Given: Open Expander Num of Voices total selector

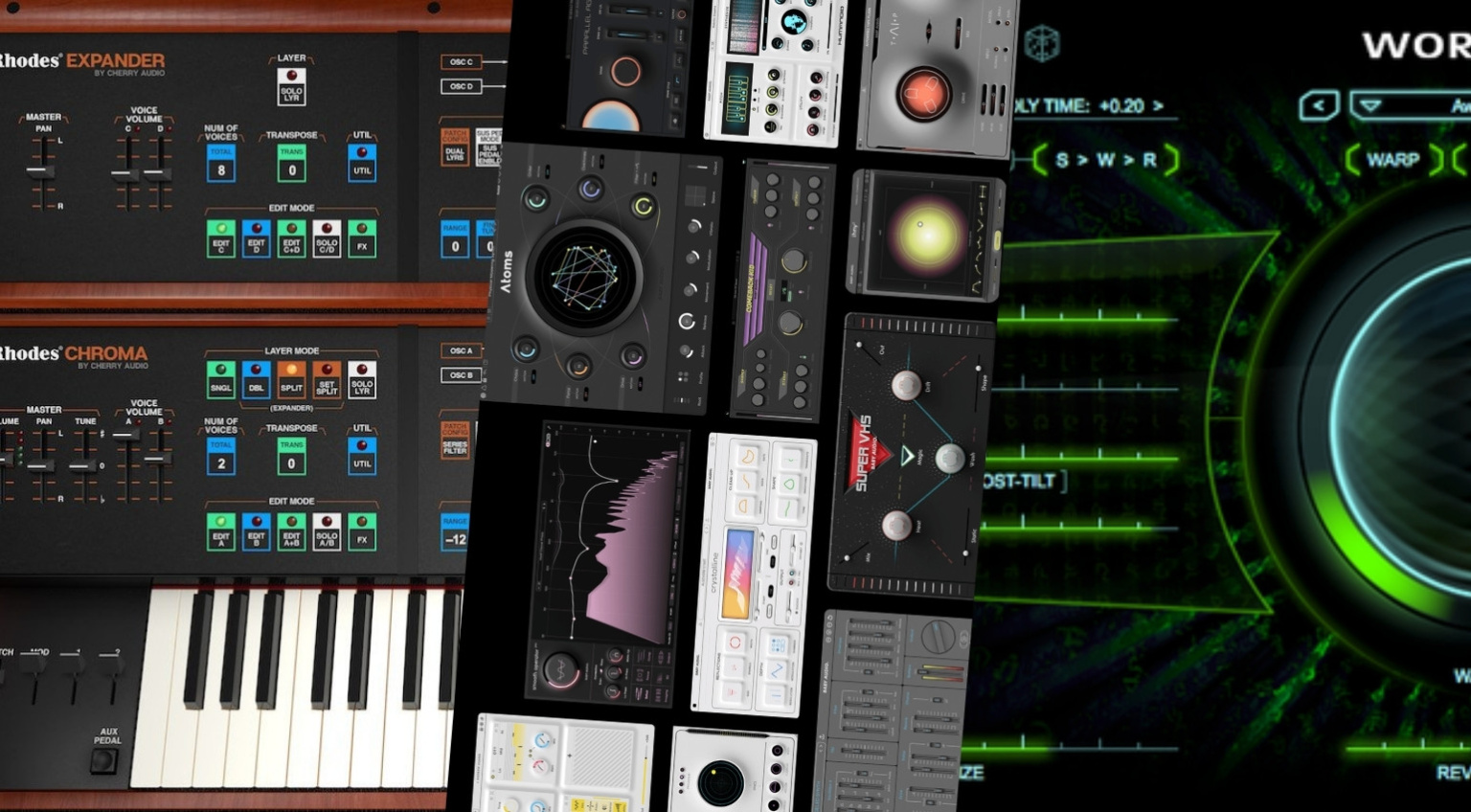Looking at the screenshot, I should tap(221, 165).
